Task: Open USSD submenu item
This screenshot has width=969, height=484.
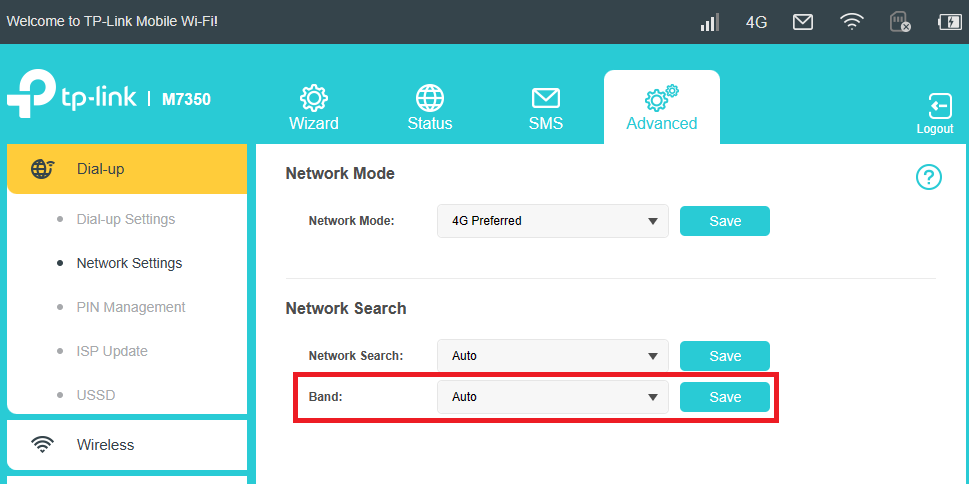Action: (96, 395)
